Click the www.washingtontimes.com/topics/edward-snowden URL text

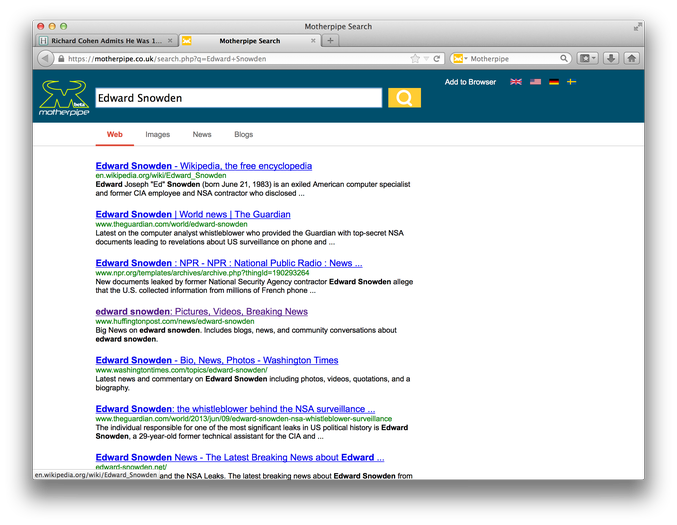click(181, 370)
